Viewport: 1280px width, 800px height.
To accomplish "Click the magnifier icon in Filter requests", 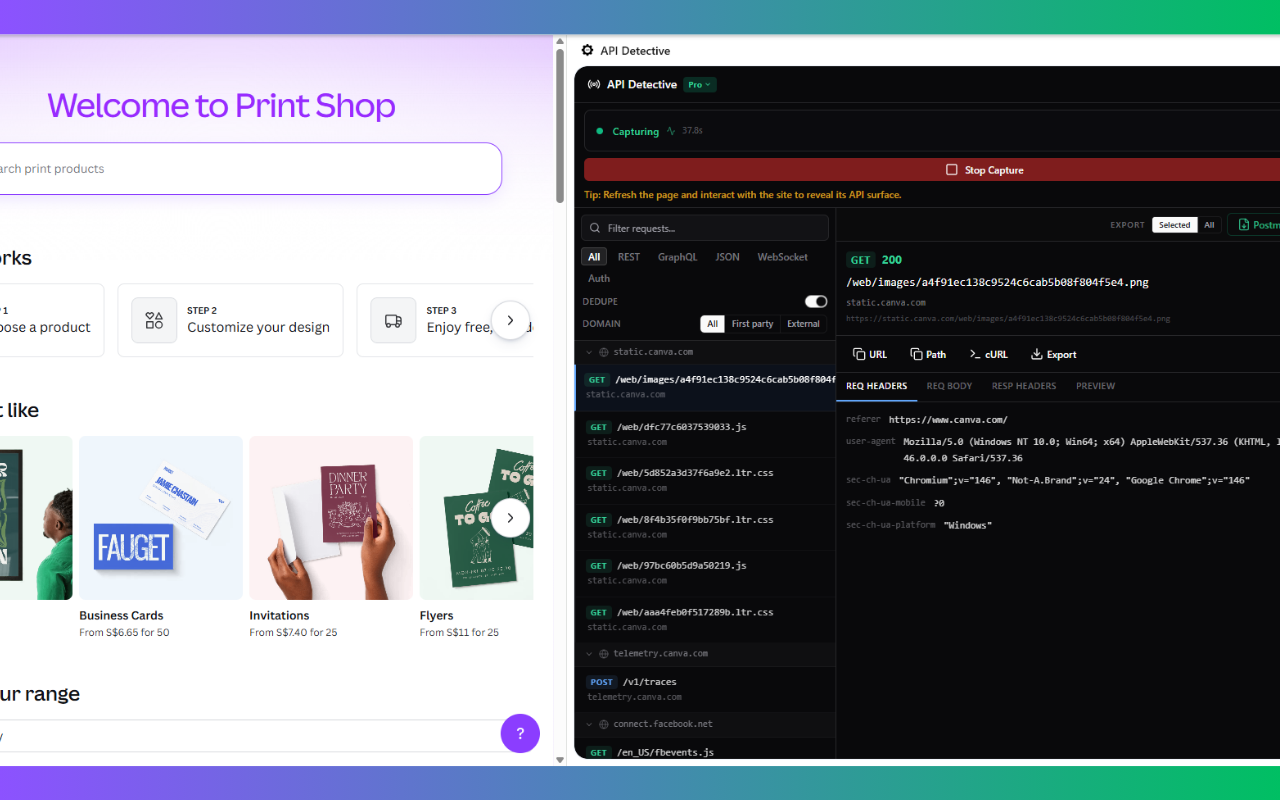I will (595, 228).
